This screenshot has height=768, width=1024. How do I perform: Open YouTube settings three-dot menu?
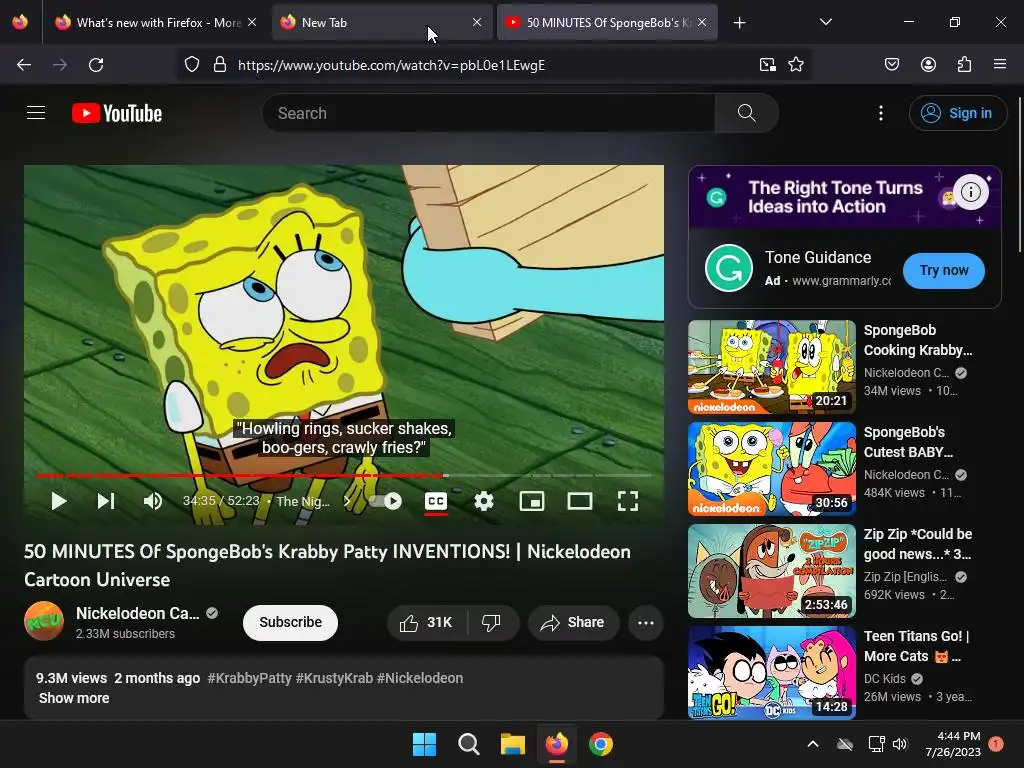click(881, 113)
